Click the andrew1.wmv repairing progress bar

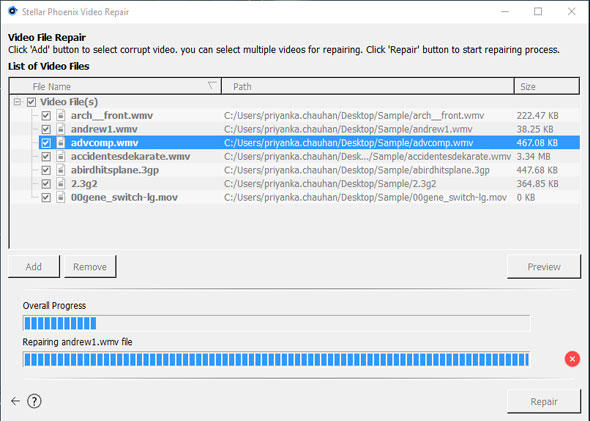[276, 359]
